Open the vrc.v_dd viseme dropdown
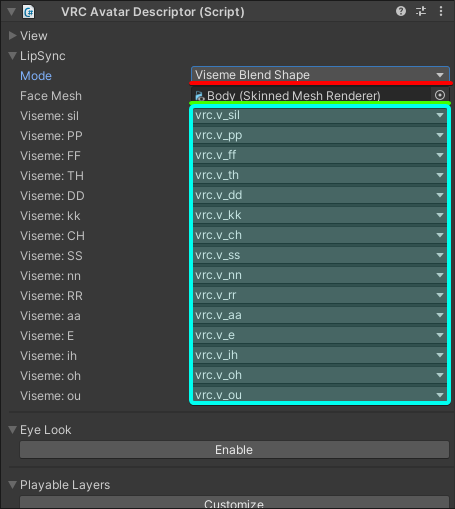Screen dimensions: 455x509 click(x=320, y=195)
